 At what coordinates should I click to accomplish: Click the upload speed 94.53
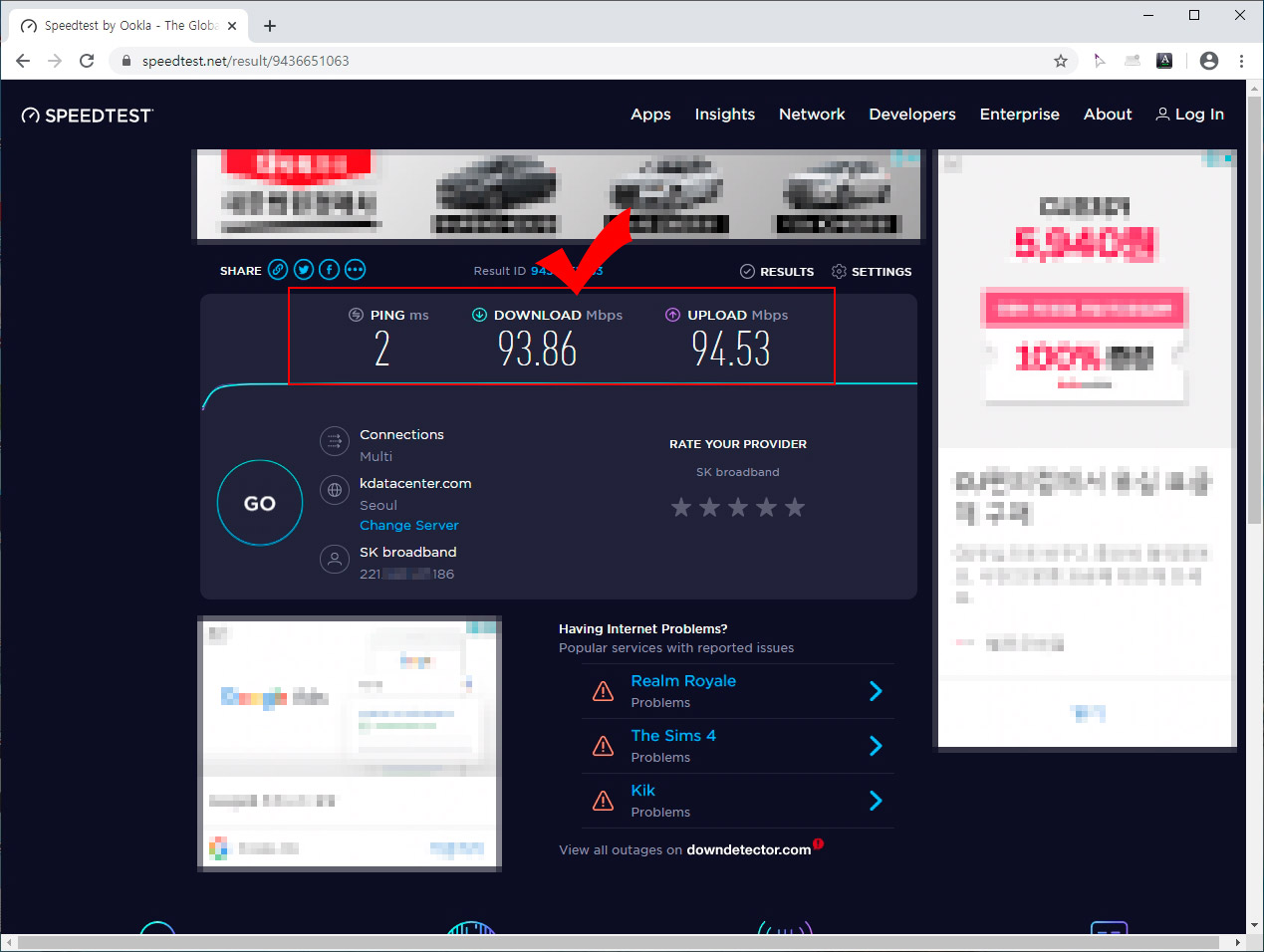731,349
